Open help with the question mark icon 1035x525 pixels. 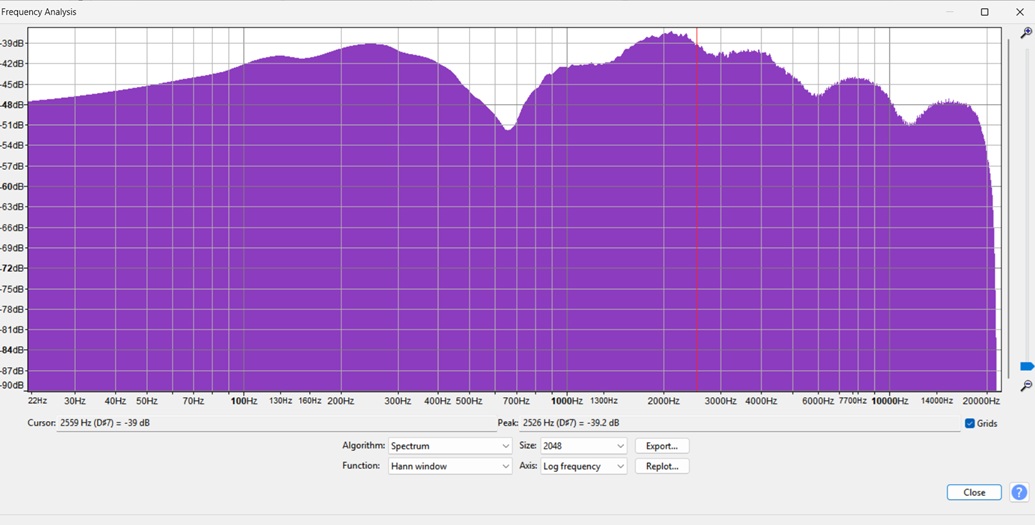click(x=1019, y=492)
